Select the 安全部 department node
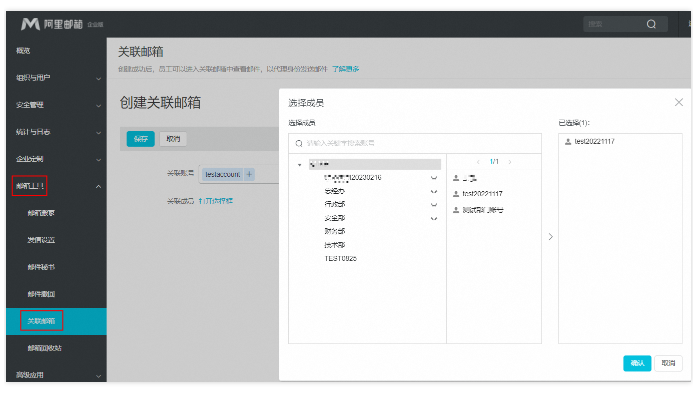This screenshot has width=696, height=394. click(x=334, y=218)
